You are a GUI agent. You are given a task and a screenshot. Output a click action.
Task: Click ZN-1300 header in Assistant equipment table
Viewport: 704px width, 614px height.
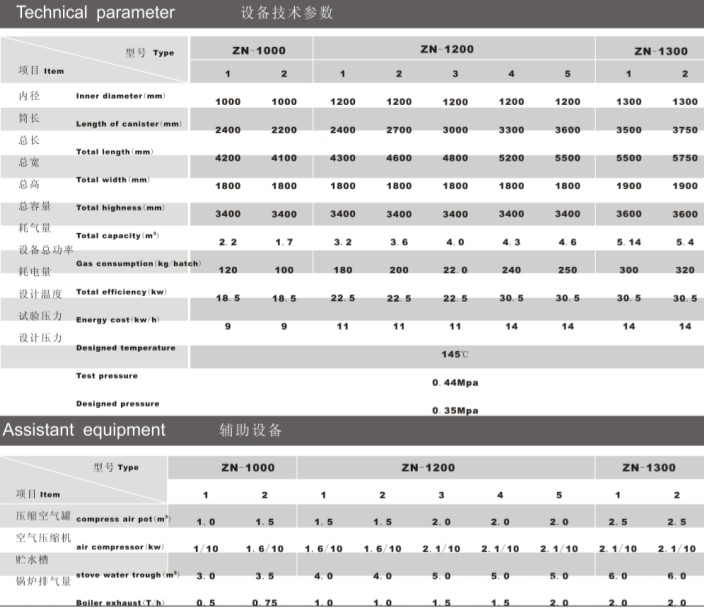[648, 467]
